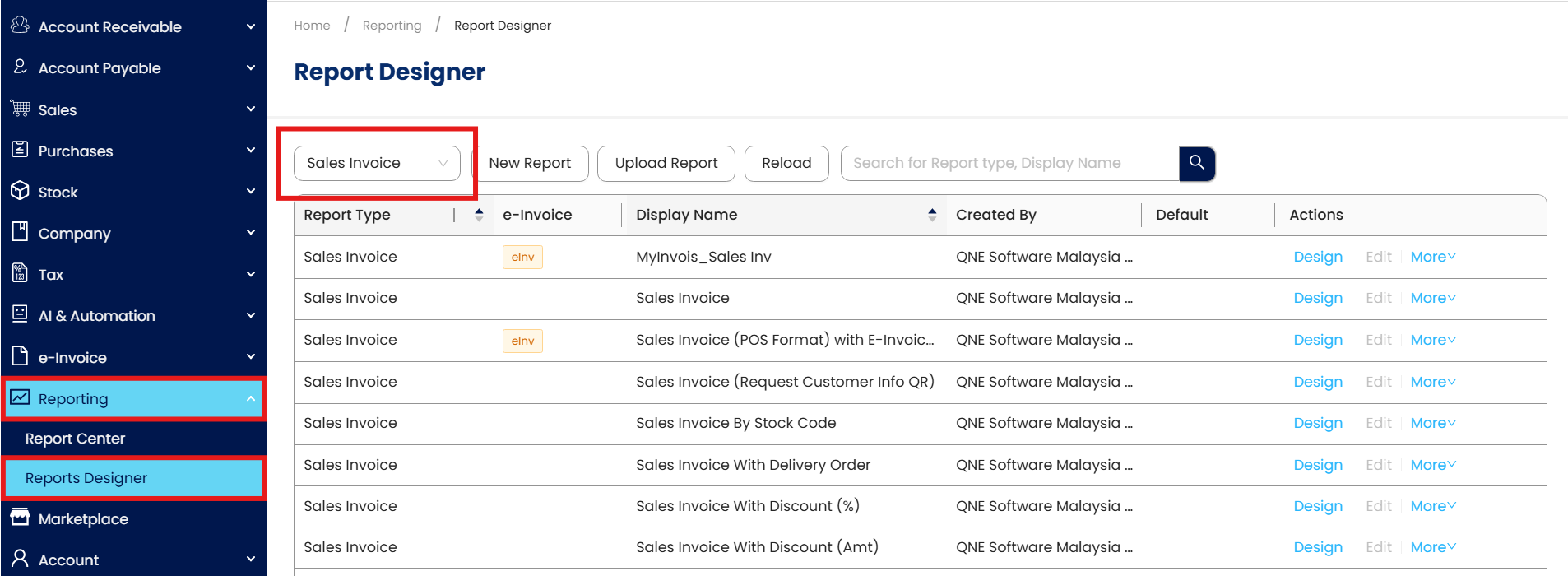Sort table by Report Type column arrows
1568x576 pixels.
coord(479,215)
